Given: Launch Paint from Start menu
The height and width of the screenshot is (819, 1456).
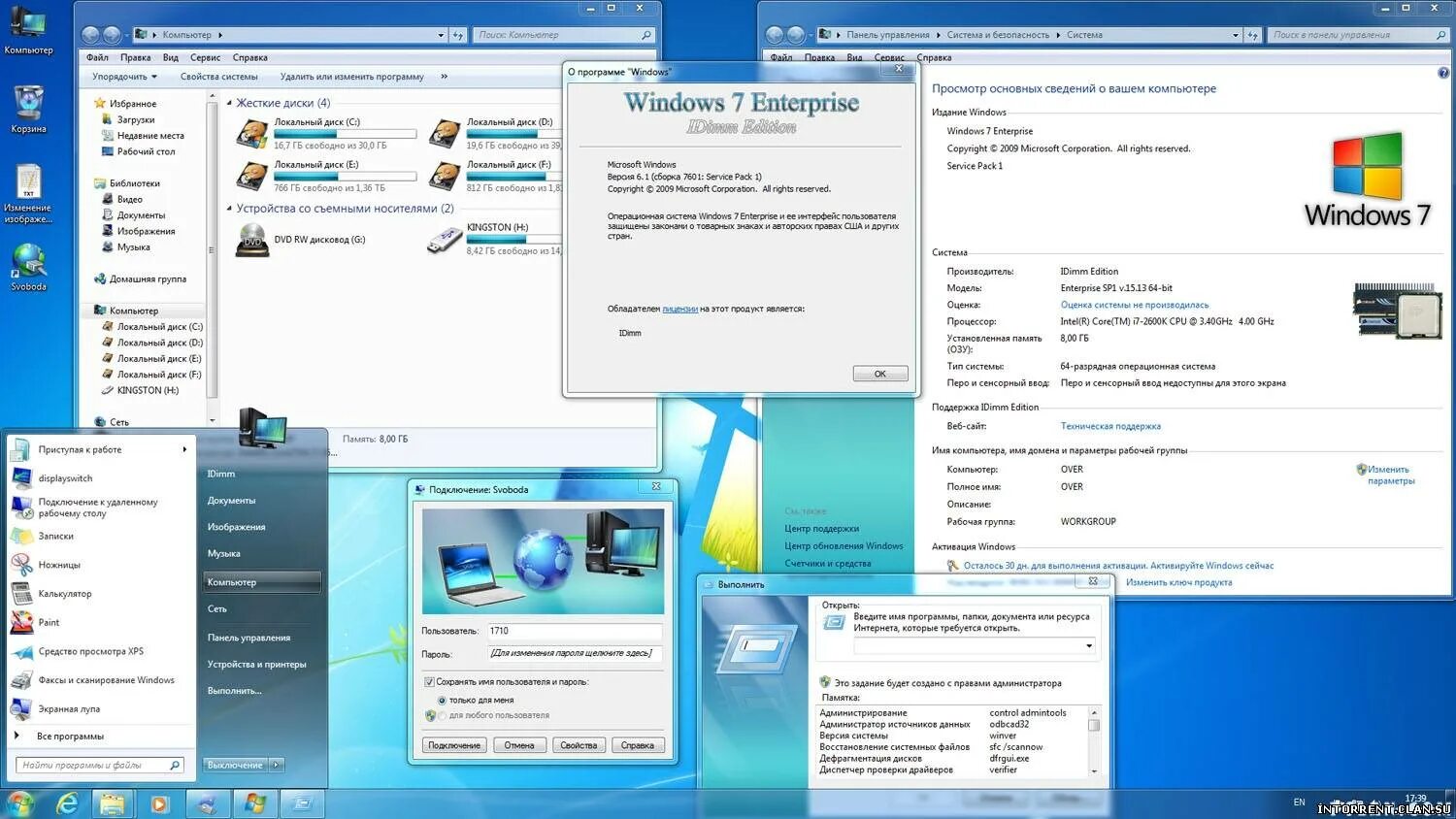Looking at the screenshot, I should (49, 622).
